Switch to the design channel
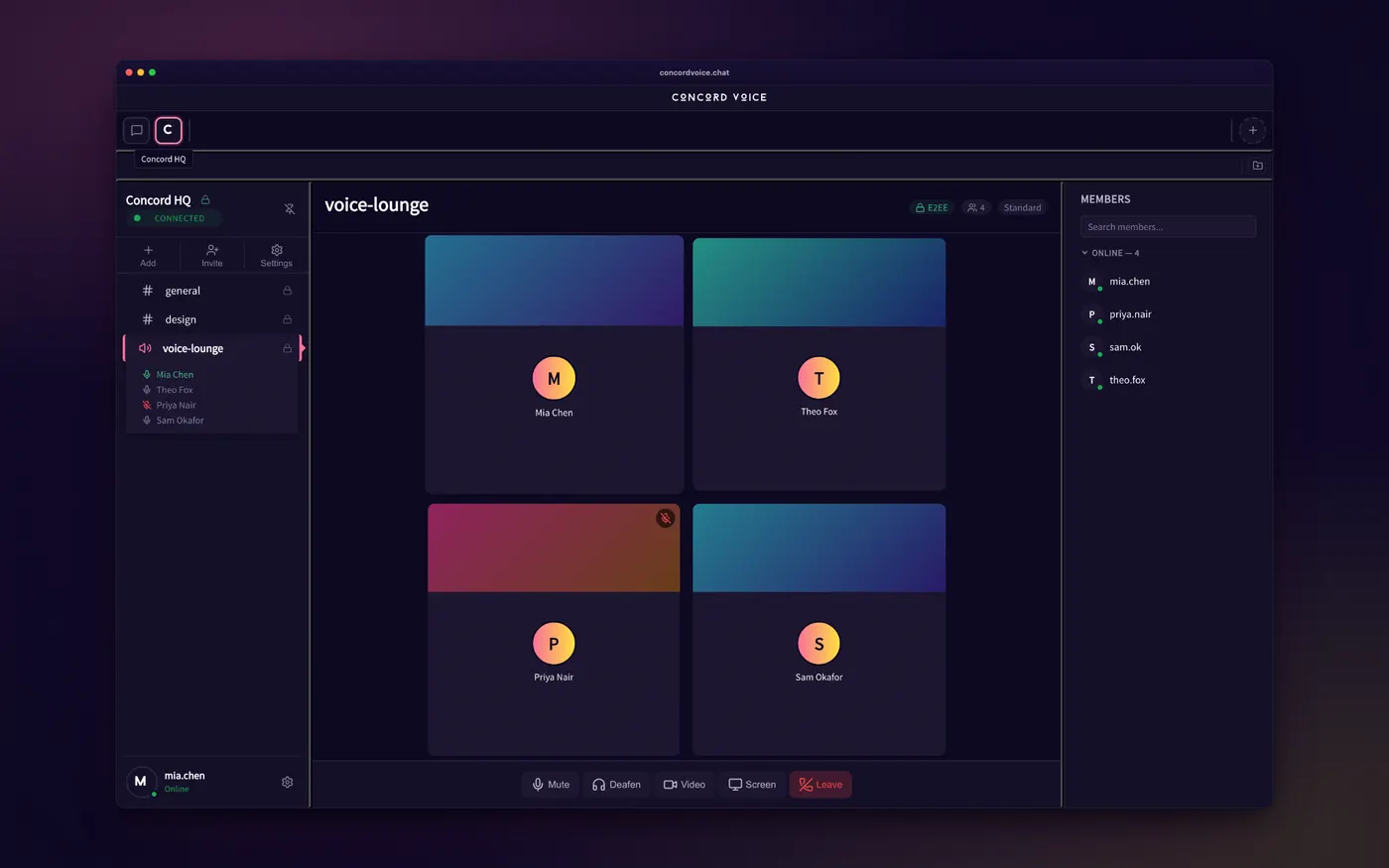The height and width of the screenshot is (868, 1389). click(211, 319)
